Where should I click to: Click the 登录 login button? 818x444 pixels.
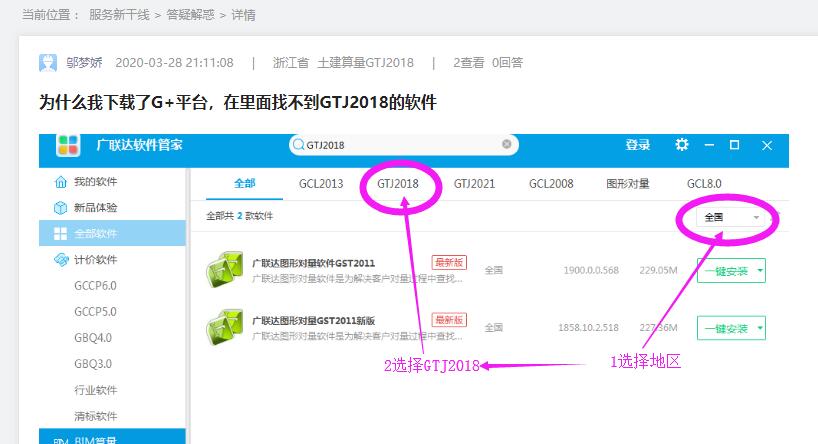(x=637, y=145)
